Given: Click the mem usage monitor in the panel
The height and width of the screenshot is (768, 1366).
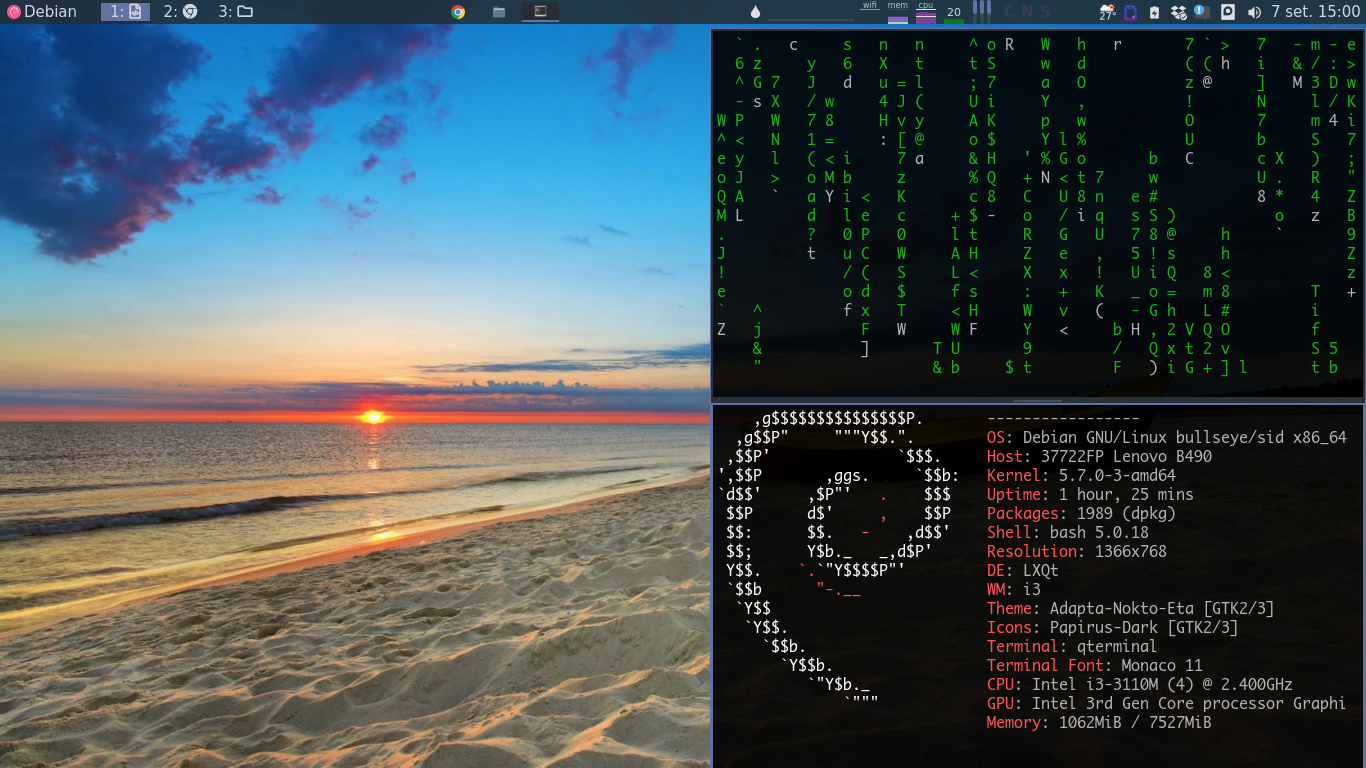Looking at the screenshot, I should point(898,12).
